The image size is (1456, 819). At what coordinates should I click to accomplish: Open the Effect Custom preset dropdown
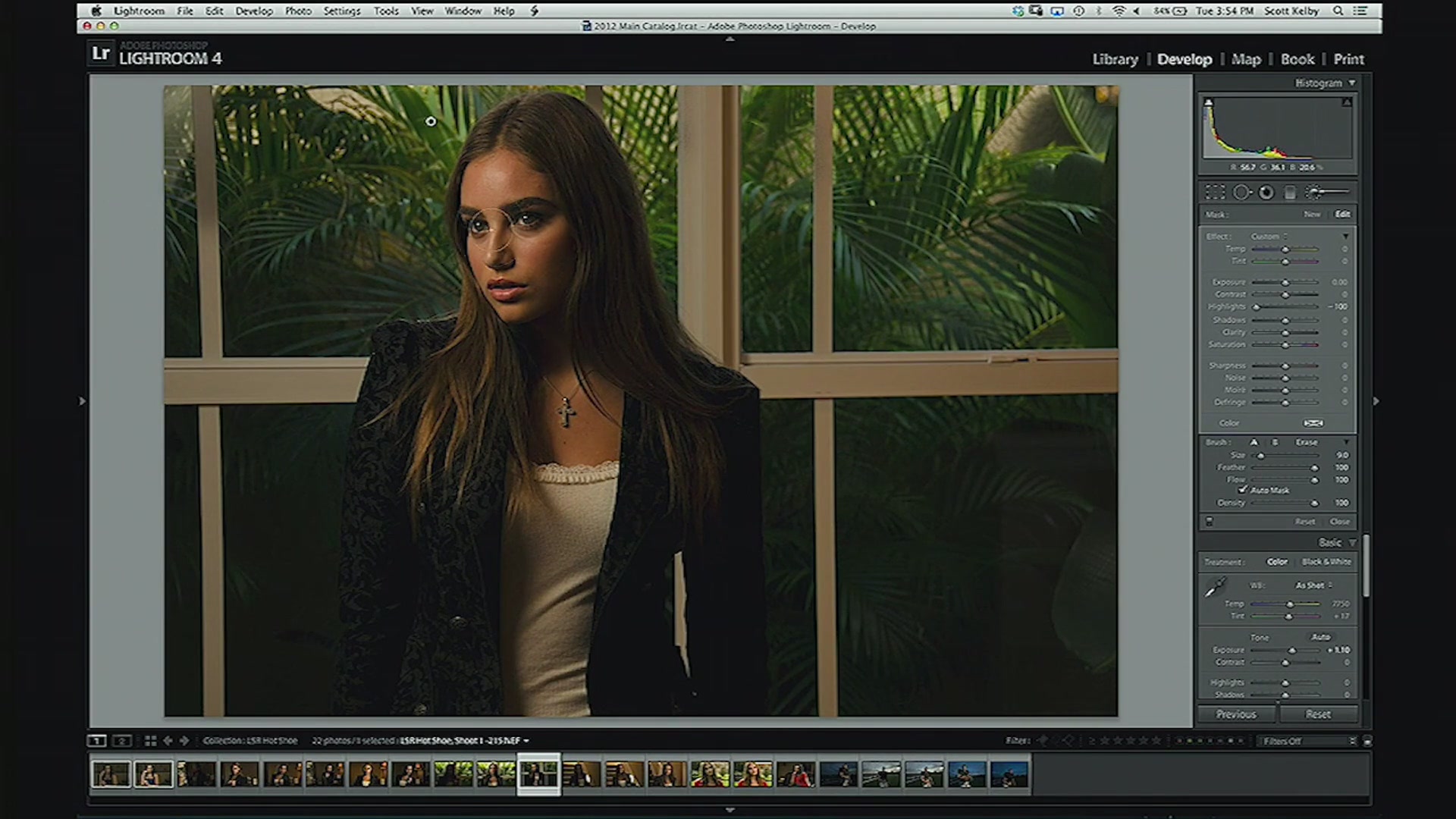click(x=1269, y=237)
